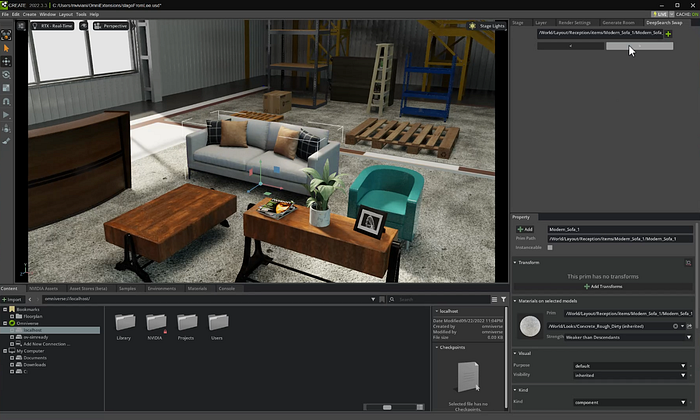The height and width of the screenshot is (420, 700).
Task: Choose the Move gizmo tool
Action: [x=6, y=61]
